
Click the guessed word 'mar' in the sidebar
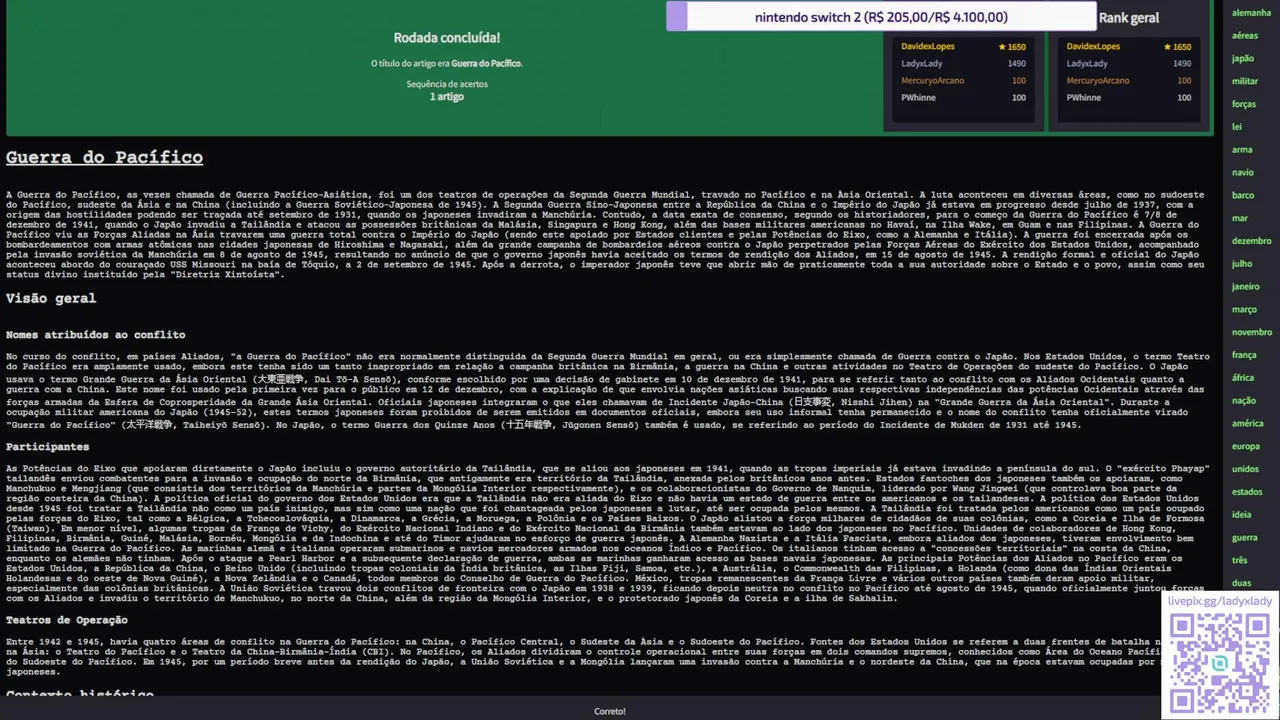click(x=1240, y=218)
